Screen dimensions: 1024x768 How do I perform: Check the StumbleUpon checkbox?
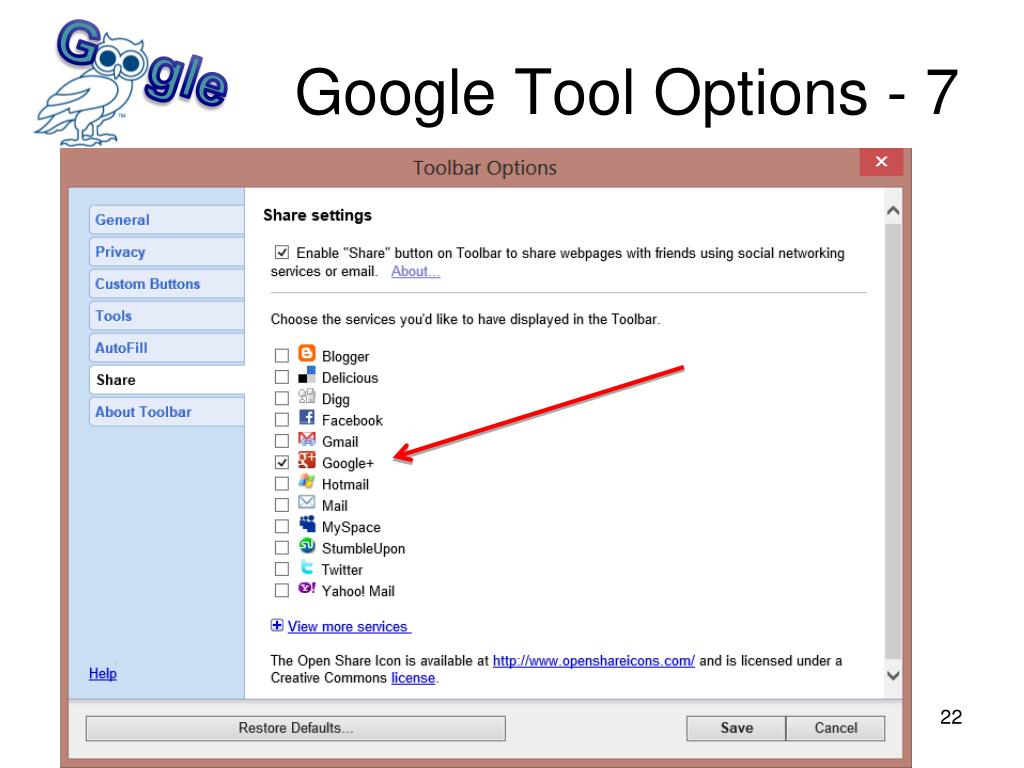point(281,547)
